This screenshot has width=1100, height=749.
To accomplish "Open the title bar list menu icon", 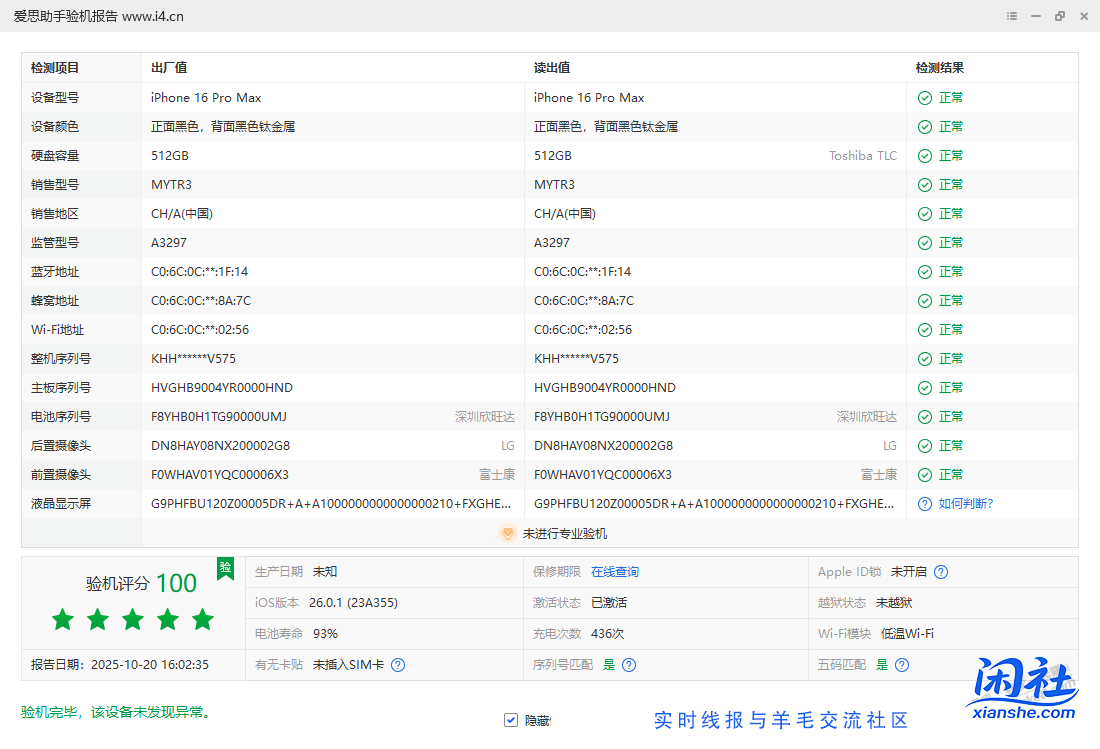I will (1011, 16).
